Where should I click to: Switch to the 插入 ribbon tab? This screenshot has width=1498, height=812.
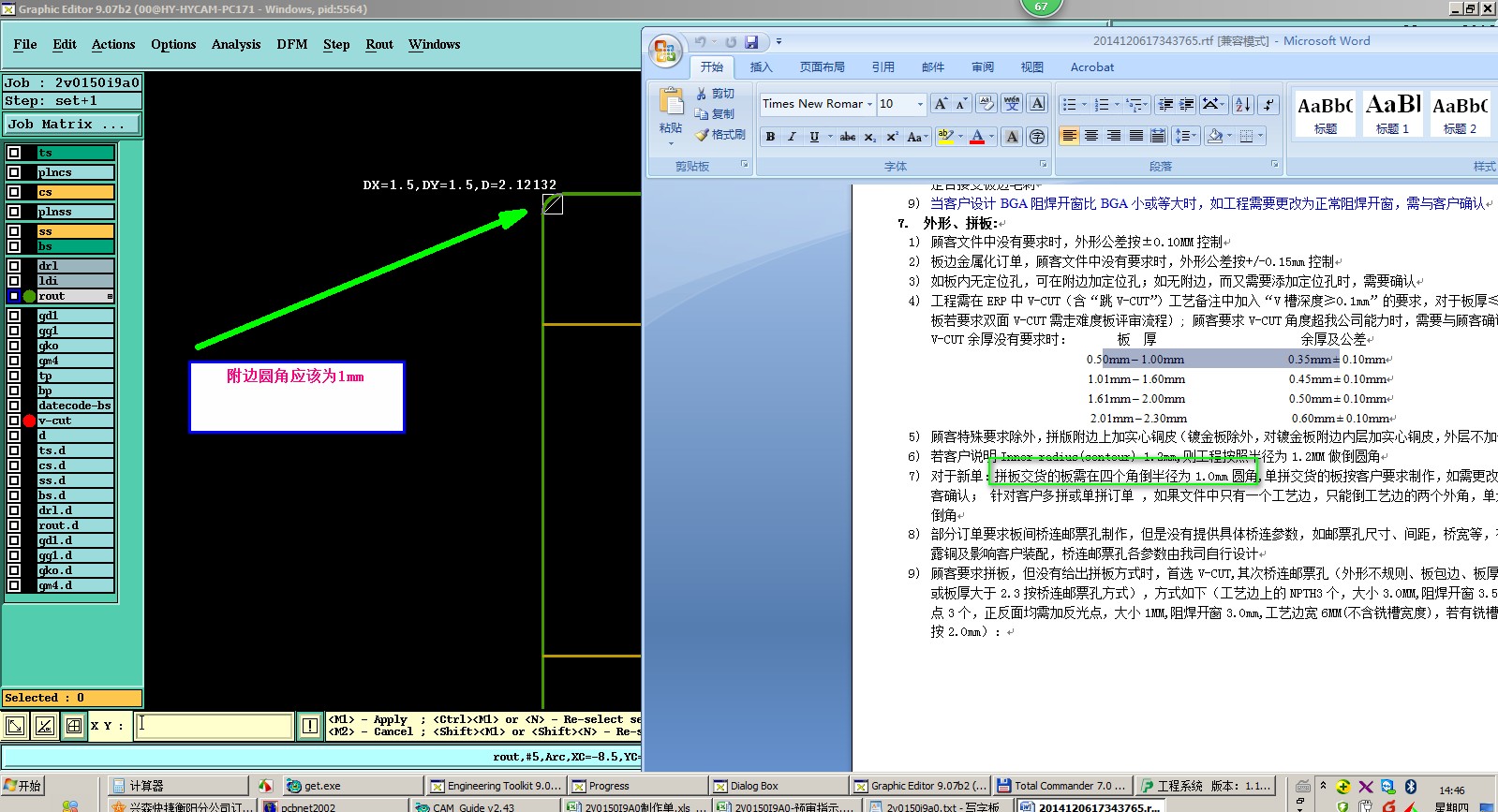click(x=762, y=67)
